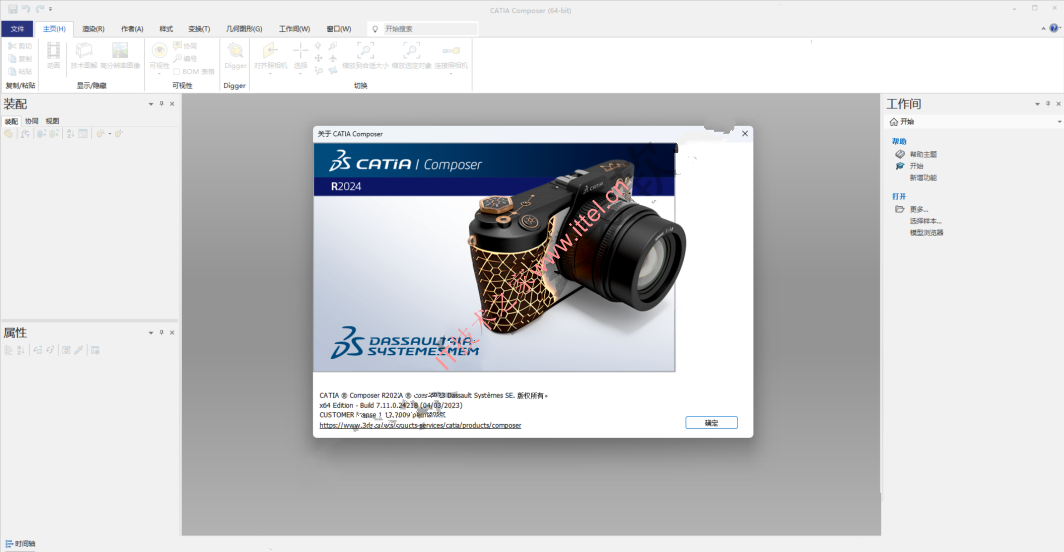Open the 属性 panel options dropdown arrow

point(151,333)
